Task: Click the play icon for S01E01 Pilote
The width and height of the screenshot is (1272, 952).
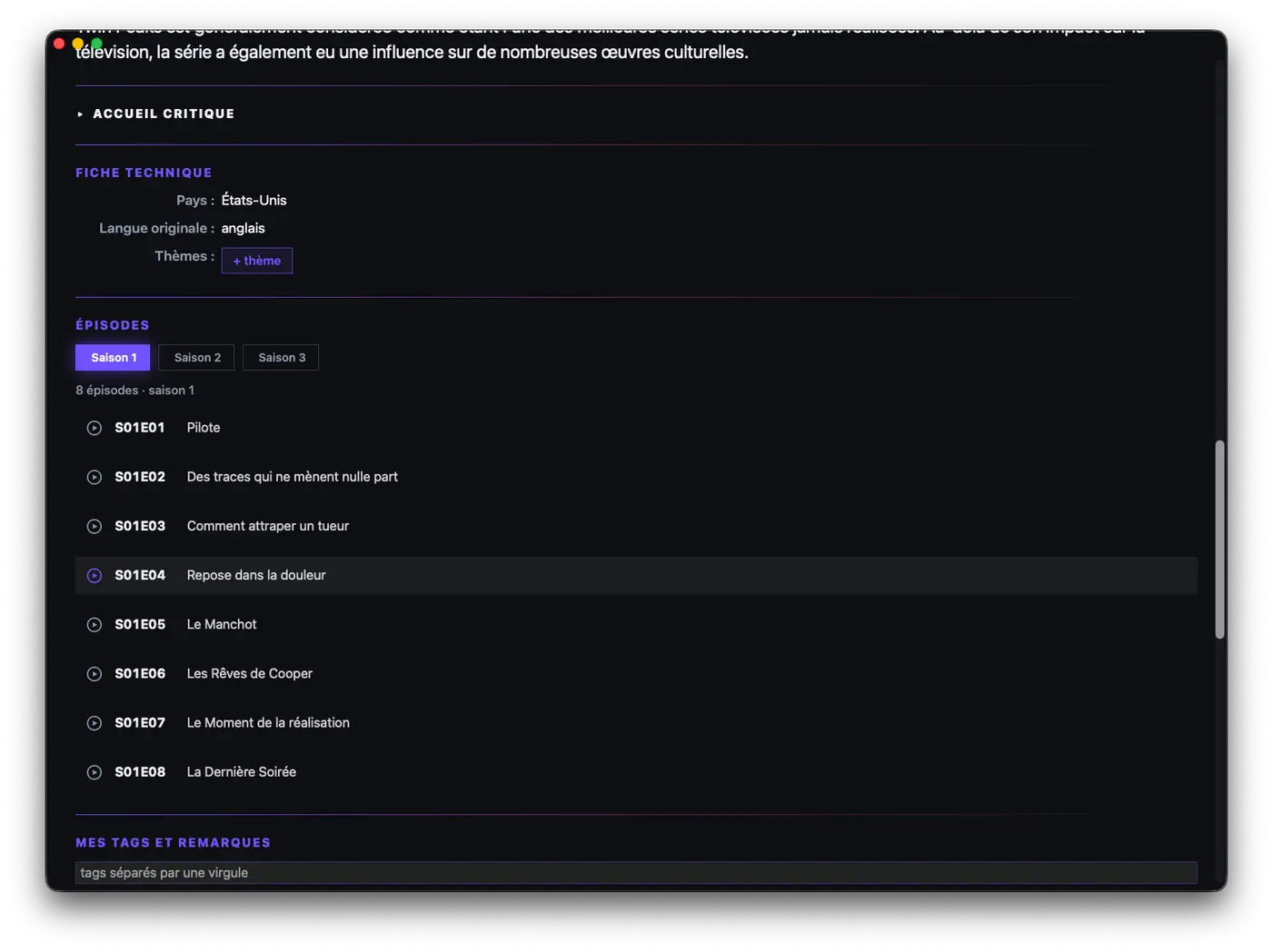Action: pos(94,428)
